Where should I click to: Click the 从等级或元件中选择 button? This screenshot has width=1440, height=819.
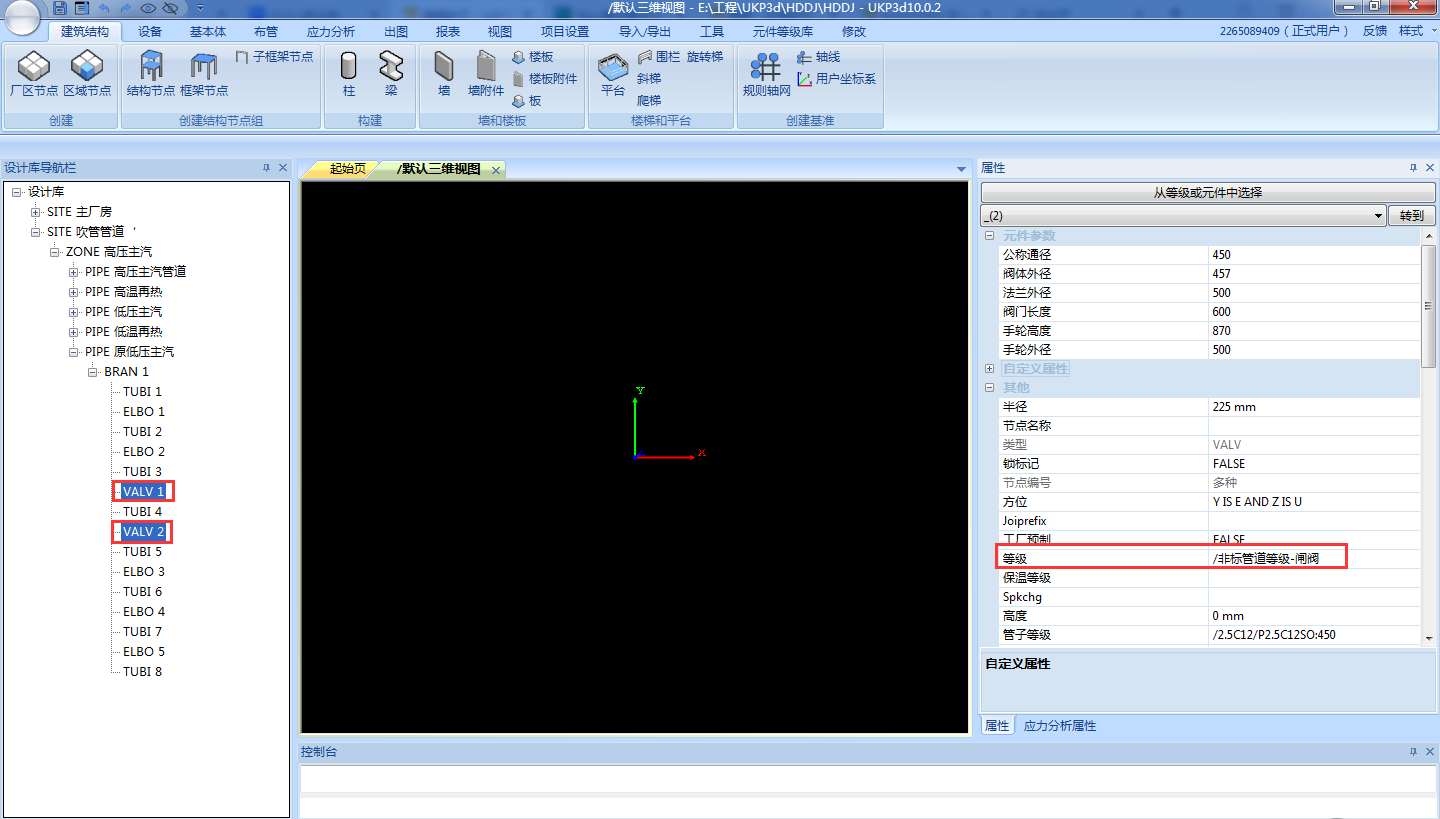(x=1208, y=192)
